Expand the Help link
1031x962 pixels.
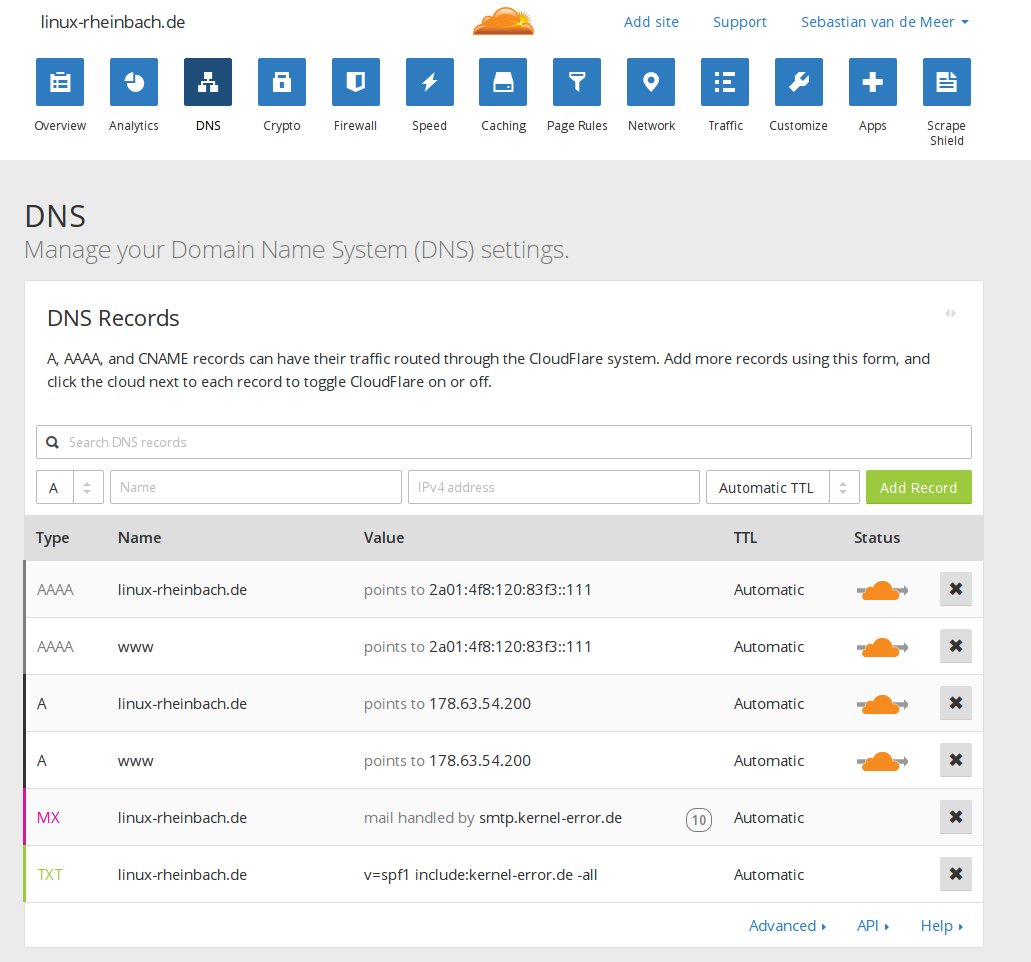[x=942, y=926]
